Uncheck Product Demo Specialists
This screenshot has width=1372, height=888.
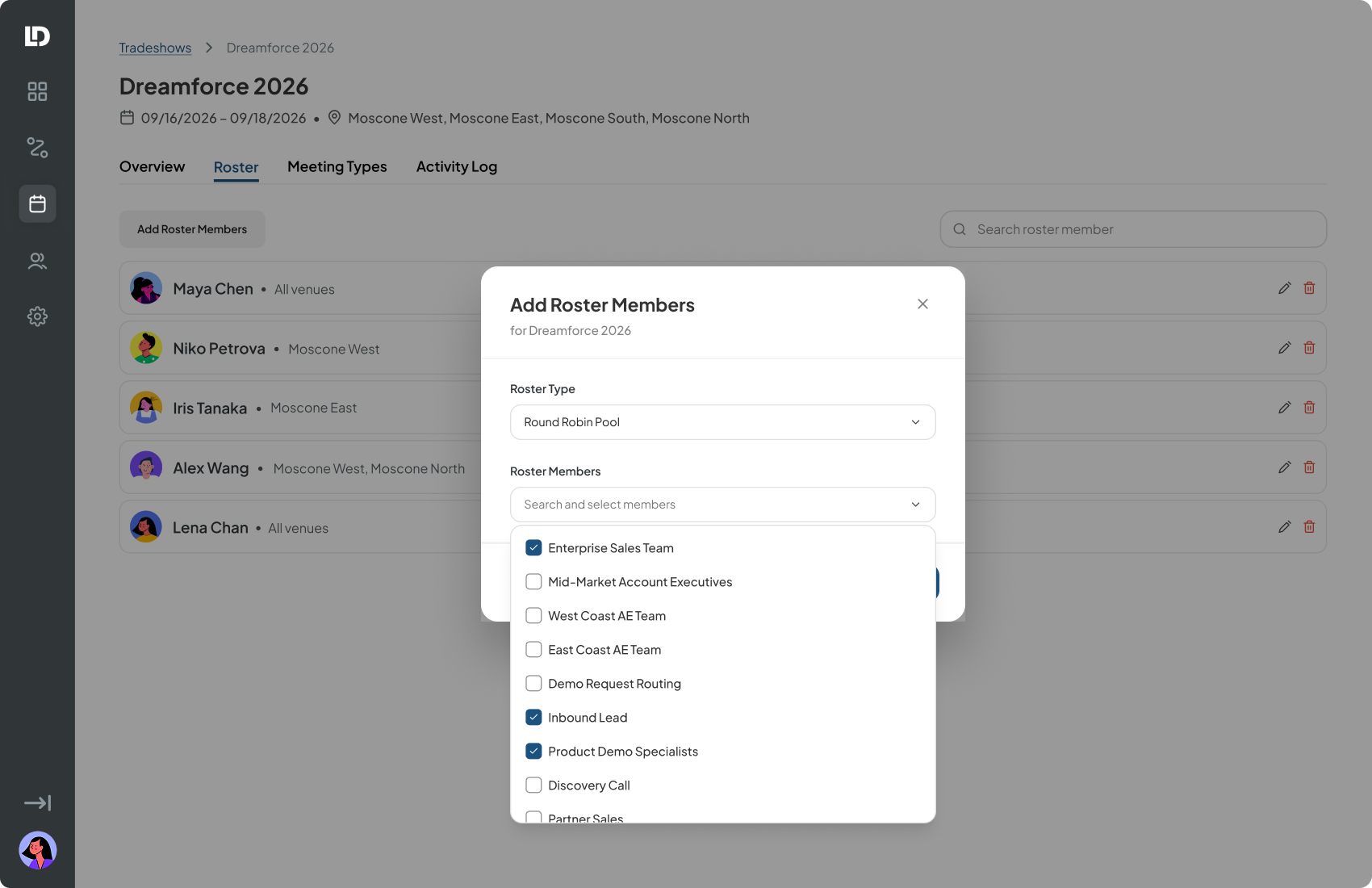[x=533, y=751]
